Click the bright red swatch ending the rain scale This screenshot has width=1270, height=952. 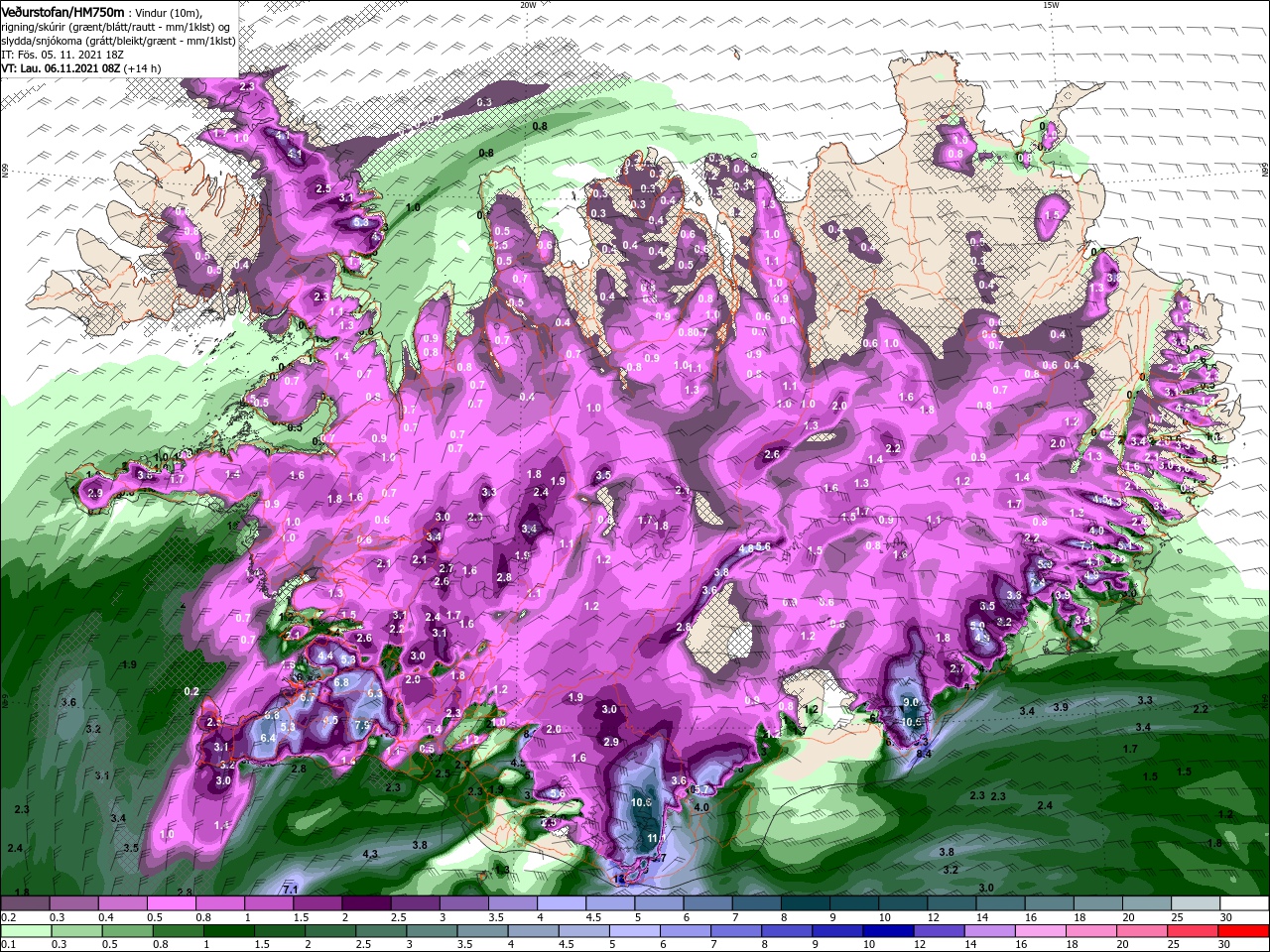[x=1245, y=931]
